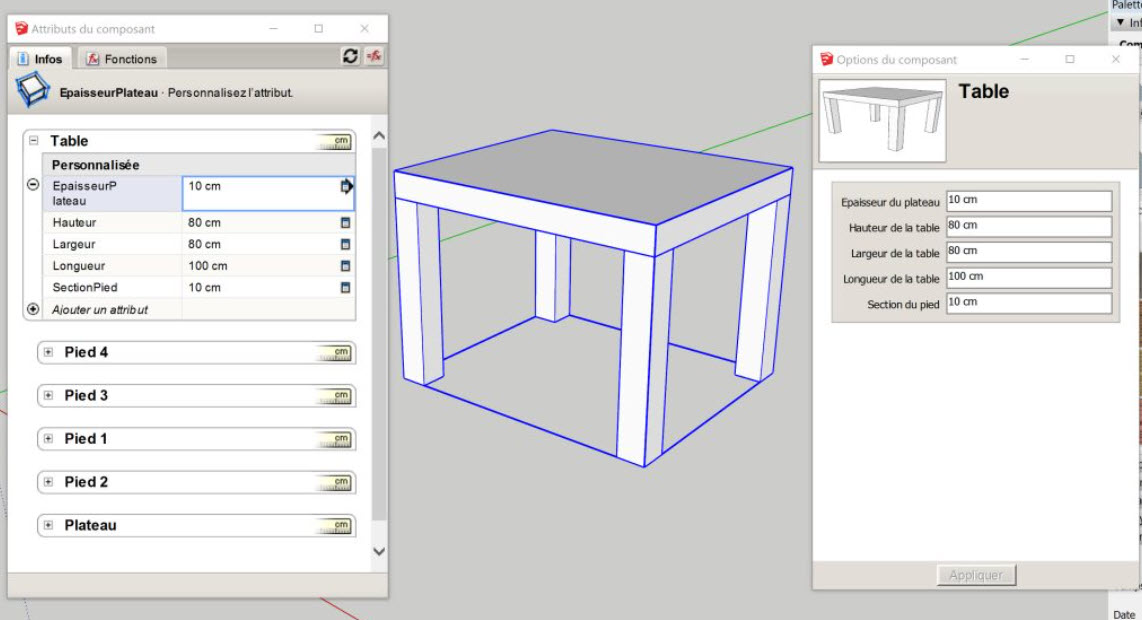
Task: Toggle the formula view (=fx) icon
Action: (374, 57)
